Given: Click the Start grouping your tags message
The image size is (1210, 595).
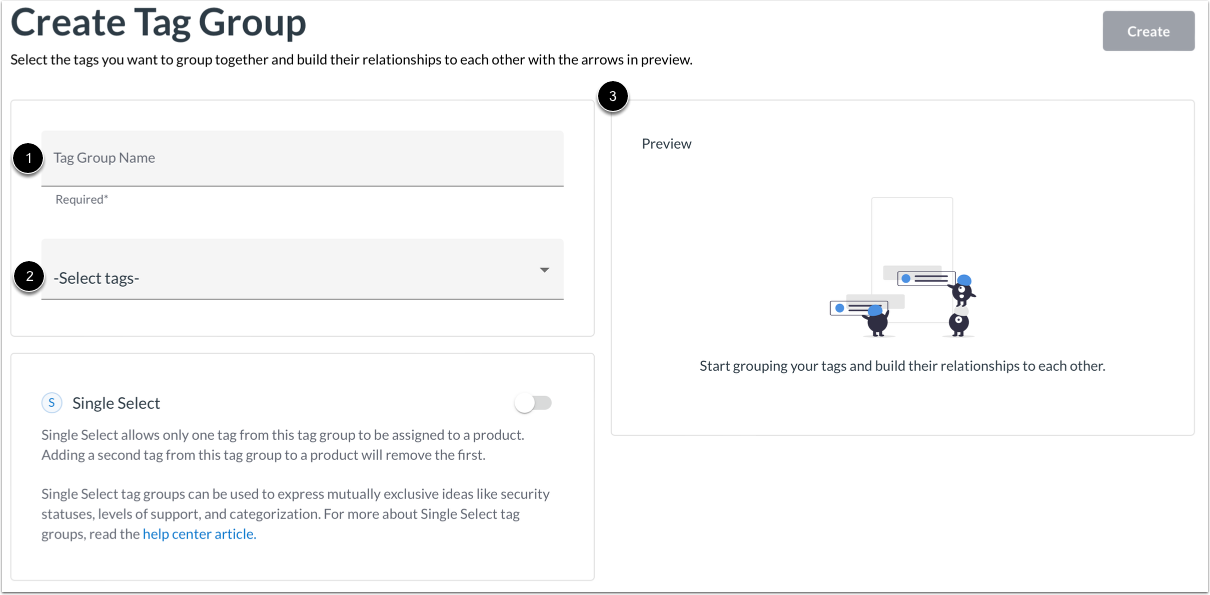Looking at the screenshot, I should [x=902, y=365].
